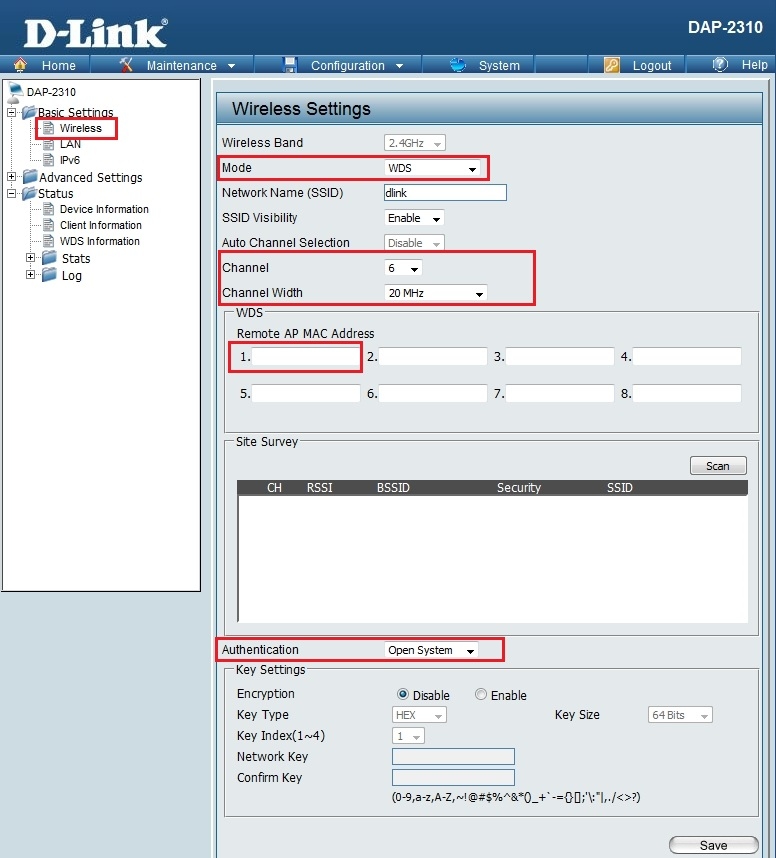Open the Channel Width dropdown
The height and width of the screenshot is (858, 776).
(436, 293)
